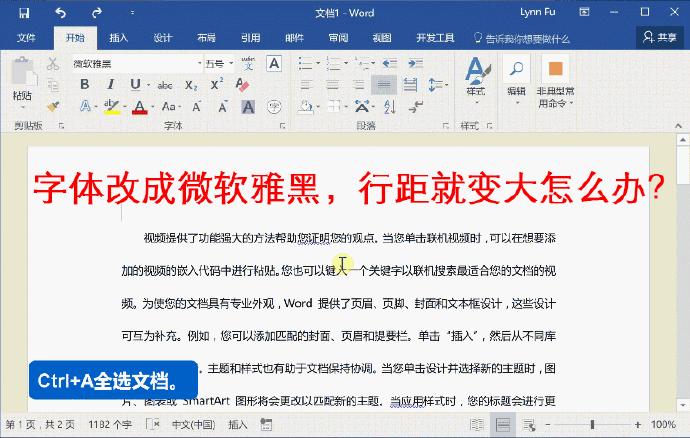
Task: Toggle show/hide paragraph marks
Action: 415,106
